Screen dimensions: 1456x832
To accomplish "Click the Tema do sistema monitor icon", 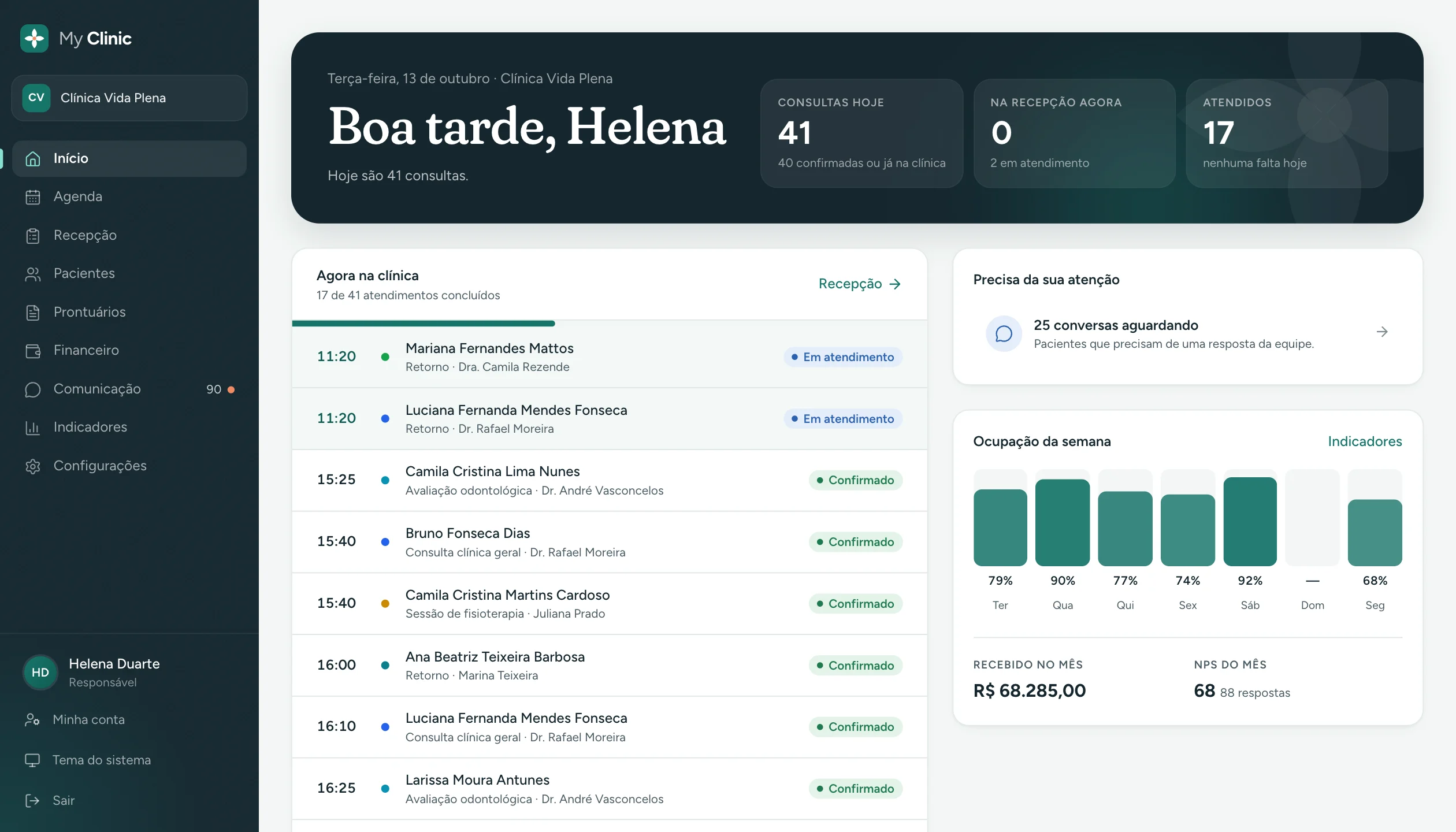I will click(x=32, y=760).
